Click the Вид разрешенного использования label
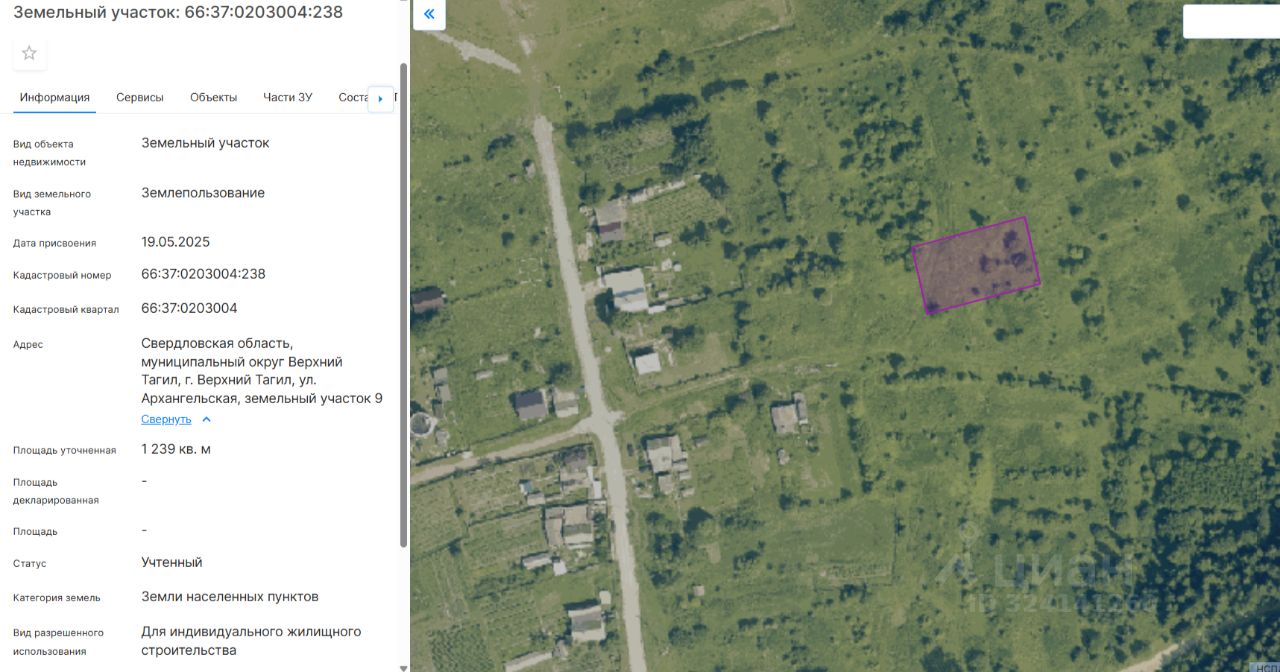The width and height of the screenshot is (1280, 672). click(58, 642)
